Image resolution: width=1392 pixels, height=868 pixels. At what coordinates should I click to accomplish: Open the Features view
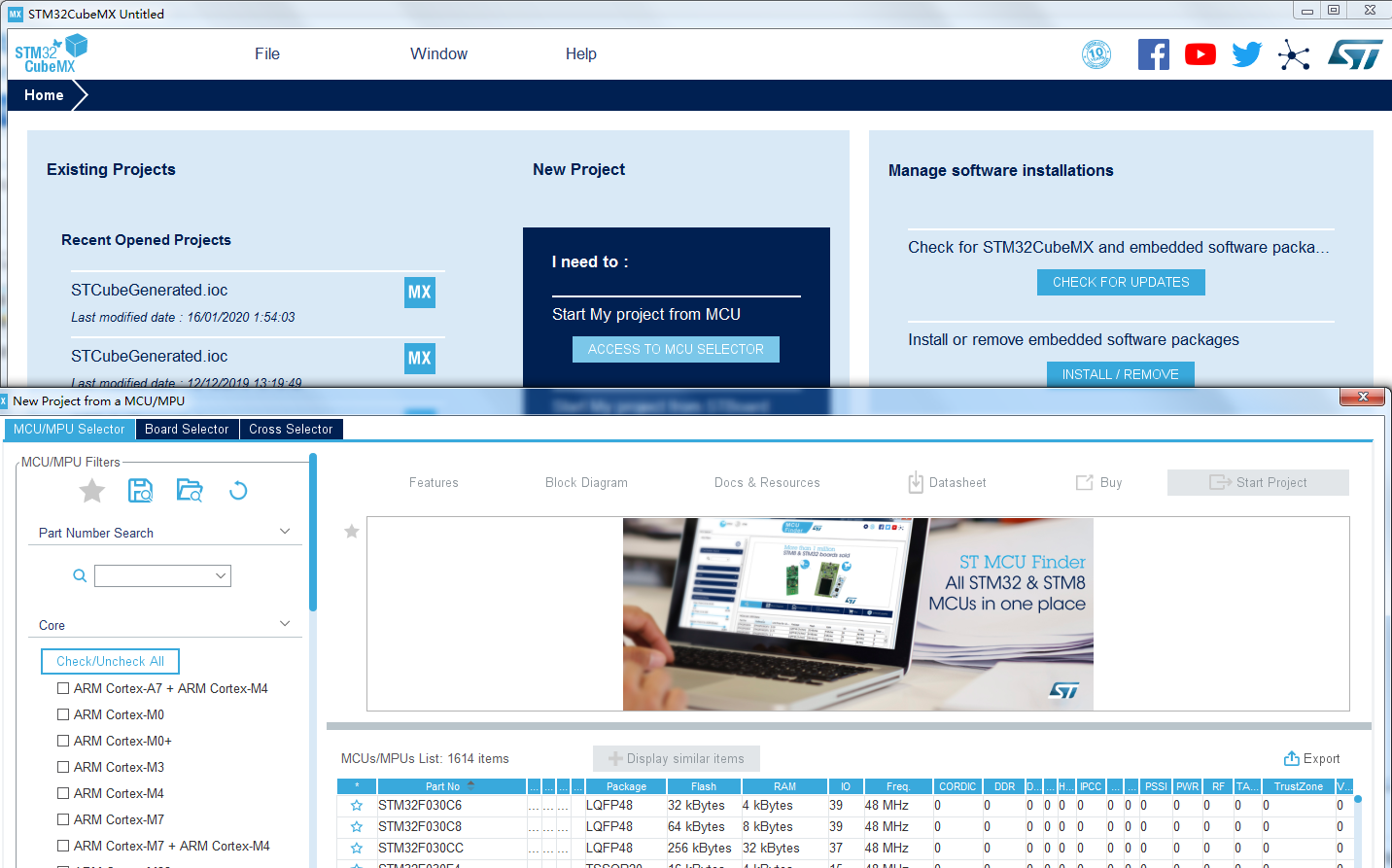click(434, 482)
